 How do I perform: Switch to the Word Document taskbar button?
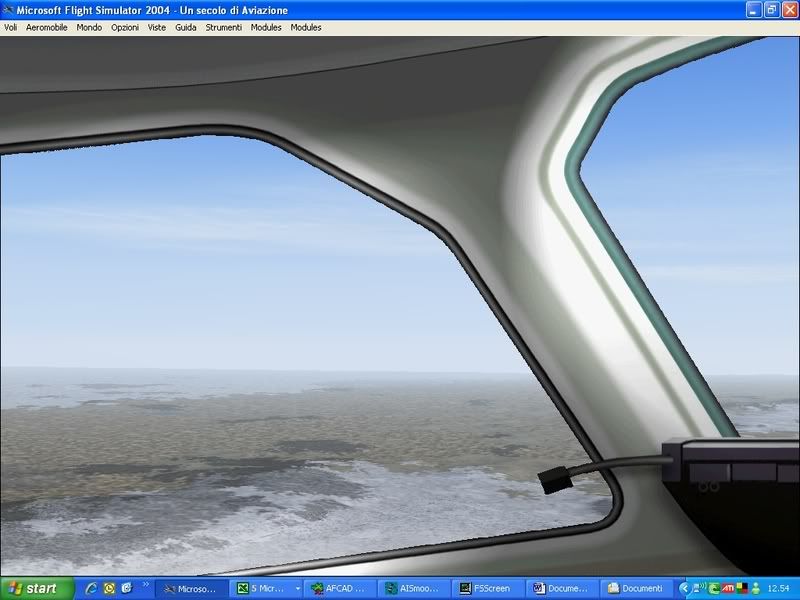[x=563, y=589]
